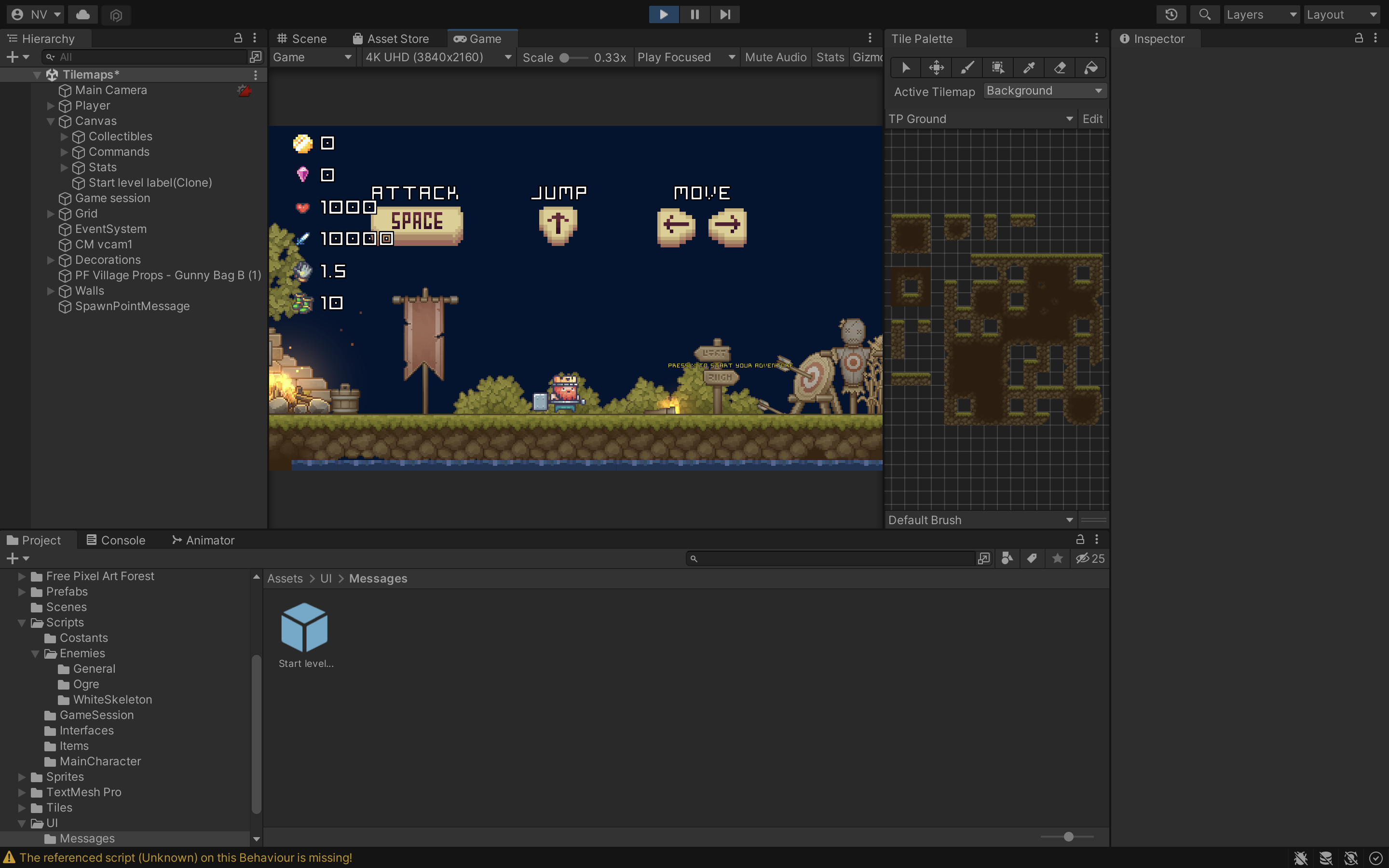This screenshot has width=1389, height=868.
Task: Open the Project search-in-window icon
Action: [984, 558]
